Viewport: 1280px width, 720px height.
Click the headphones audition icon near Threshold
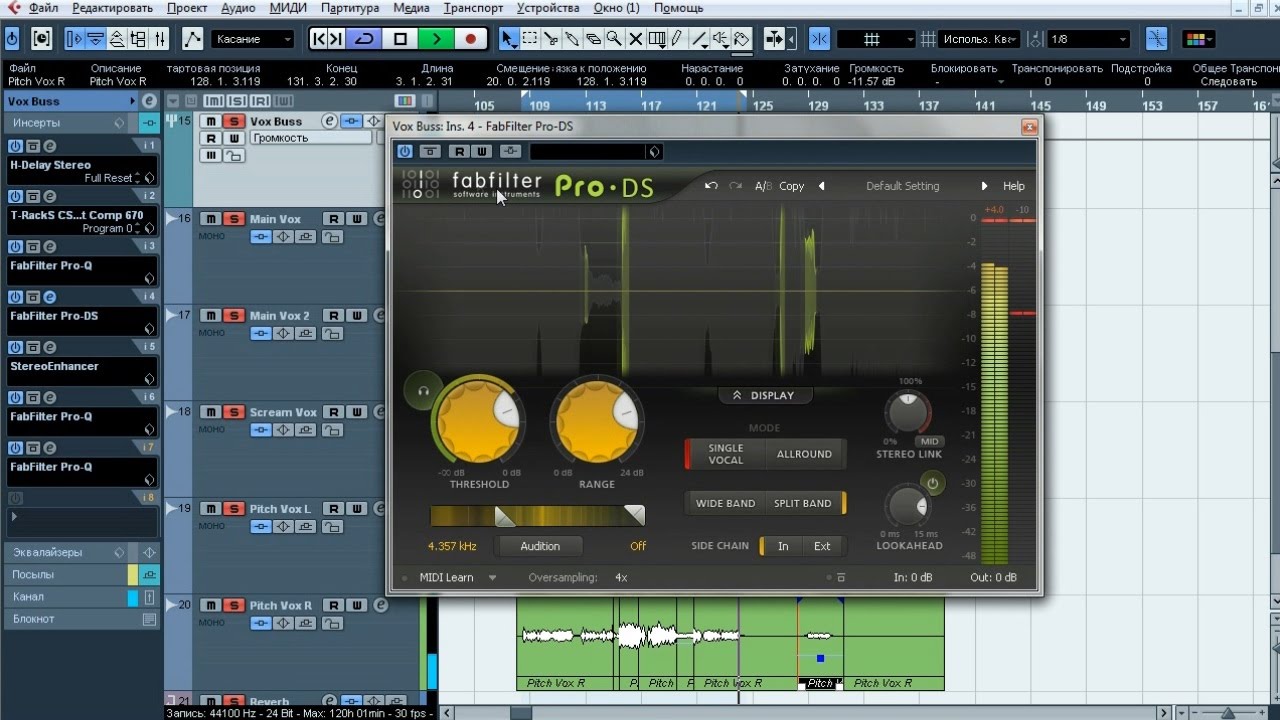pos(423,391)
